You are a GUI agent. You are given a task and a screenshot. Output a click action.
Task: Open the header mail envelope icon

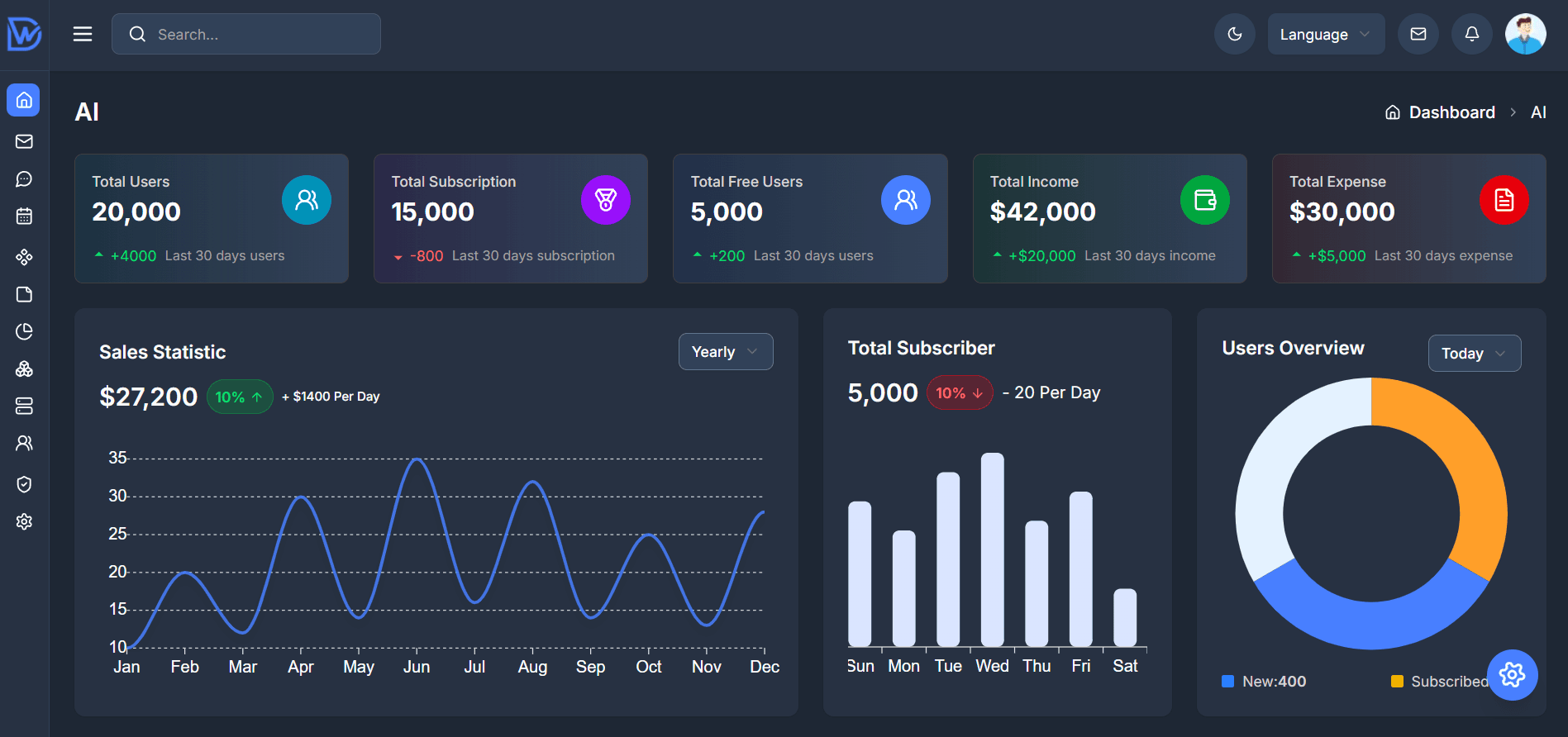[1418, 34]
